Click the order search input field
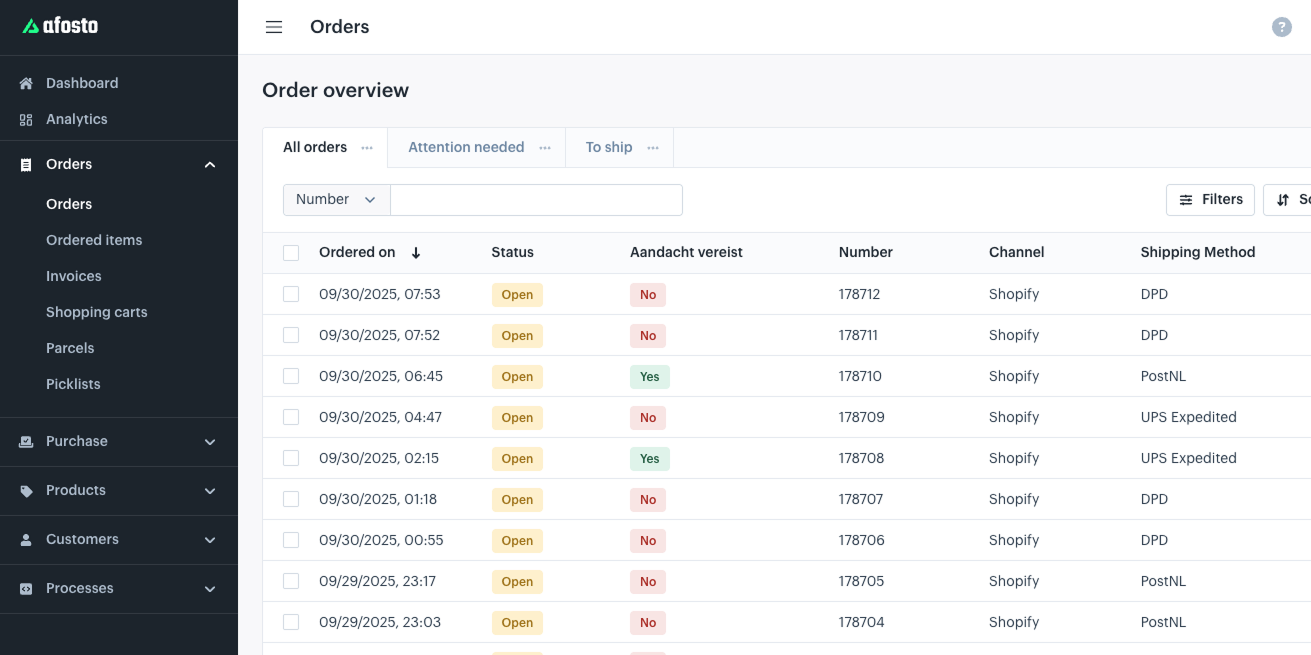 536,200
